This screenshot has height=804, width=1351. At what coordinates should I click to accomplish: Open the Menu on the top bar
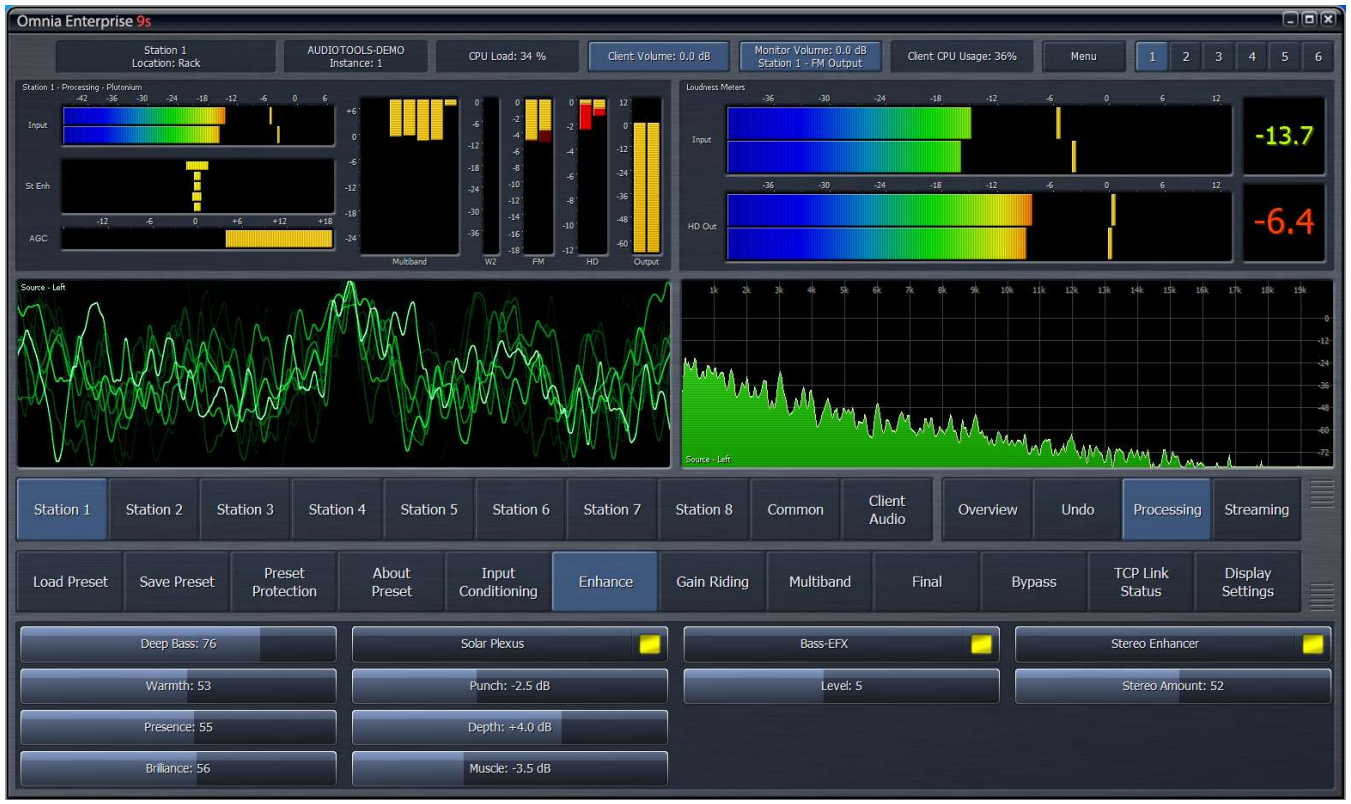pyautogui.click(x=1083, y=57)
